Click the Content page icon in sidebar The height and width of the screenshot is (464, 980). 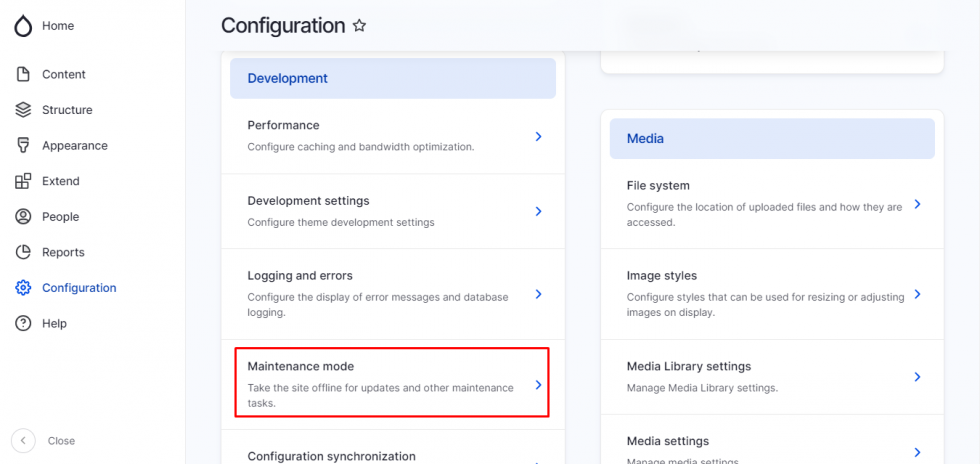(x=23, y=75)
